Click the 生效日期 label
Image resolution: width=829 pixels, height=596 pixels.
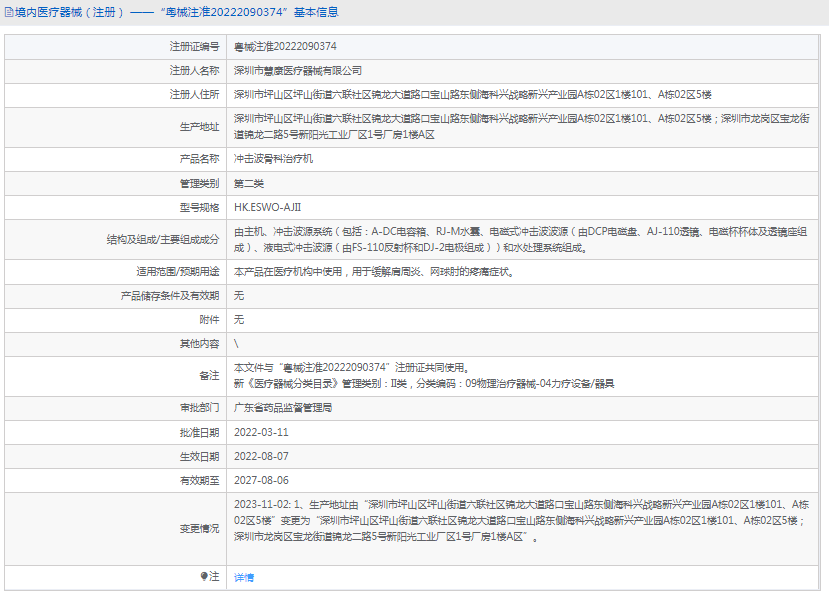pyautogui.click(x=199, y=456)
